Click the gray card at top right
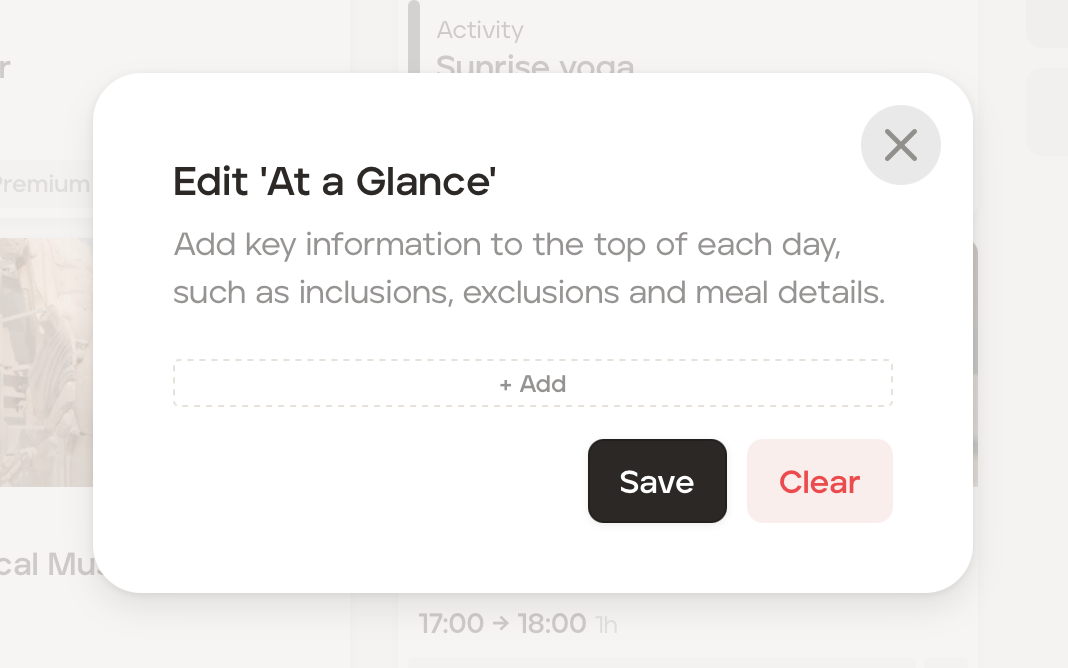1068x668 pixels. [1047, 110]
